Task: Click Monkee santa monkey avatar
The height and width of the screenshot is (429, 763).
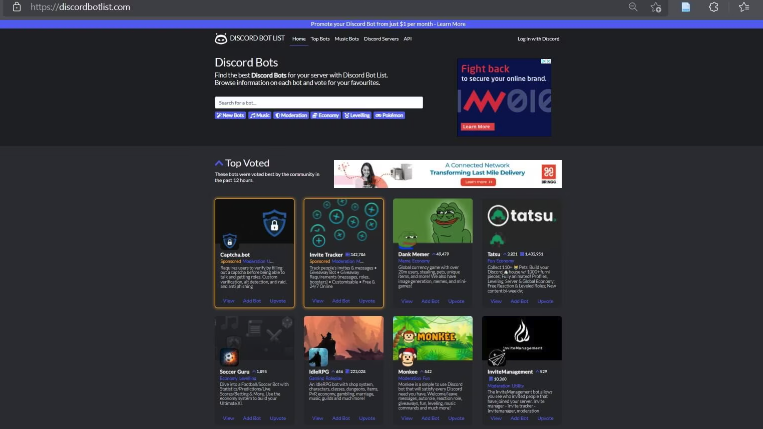Action: coord(407,358)
